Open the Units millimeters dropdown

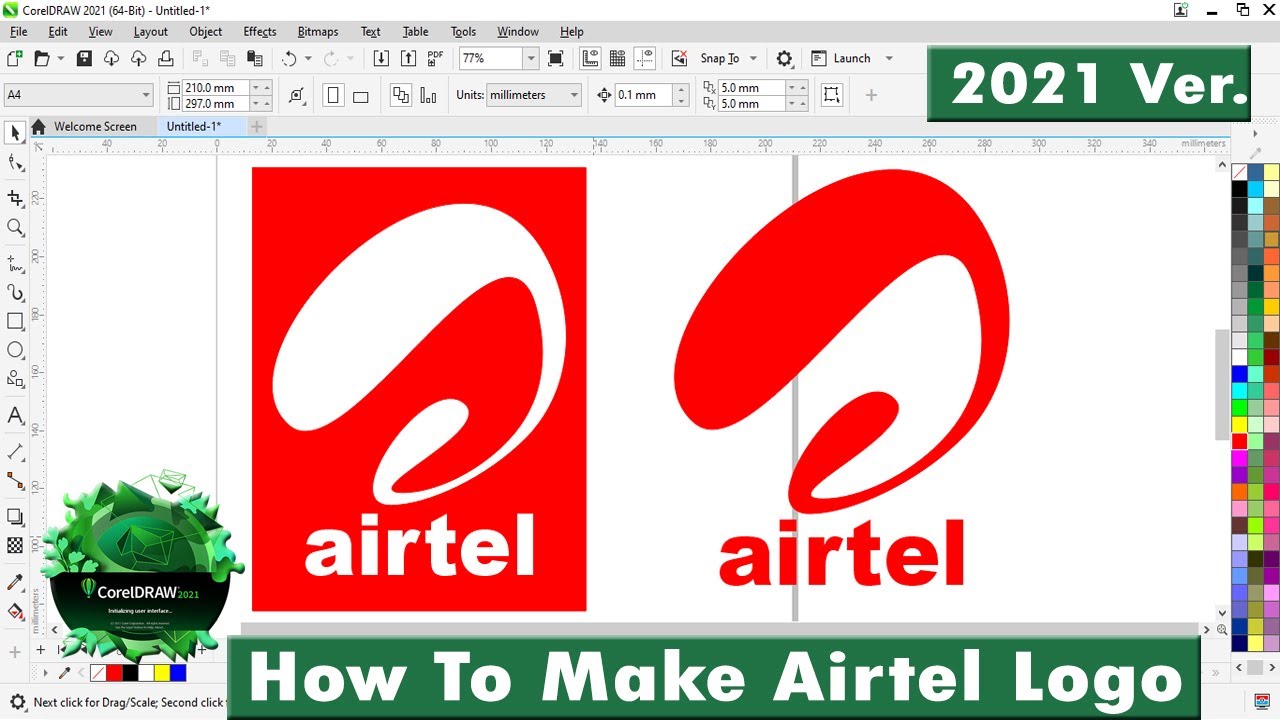click(x=575, y=95)
